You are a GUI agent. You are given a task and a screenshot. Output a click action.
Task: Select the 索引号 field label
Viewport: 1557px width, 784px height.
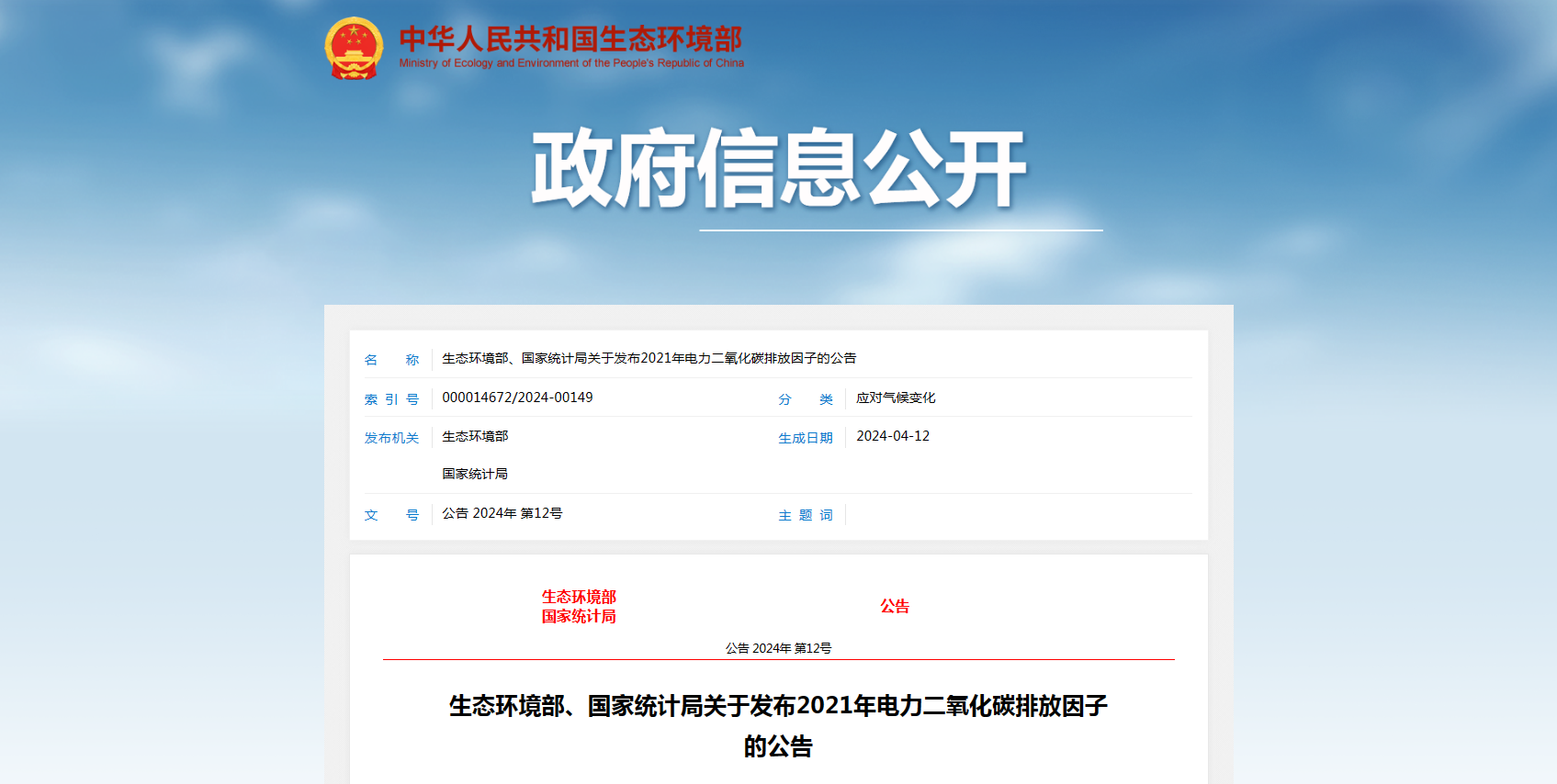pyautogui.click(x=391, y=399)
